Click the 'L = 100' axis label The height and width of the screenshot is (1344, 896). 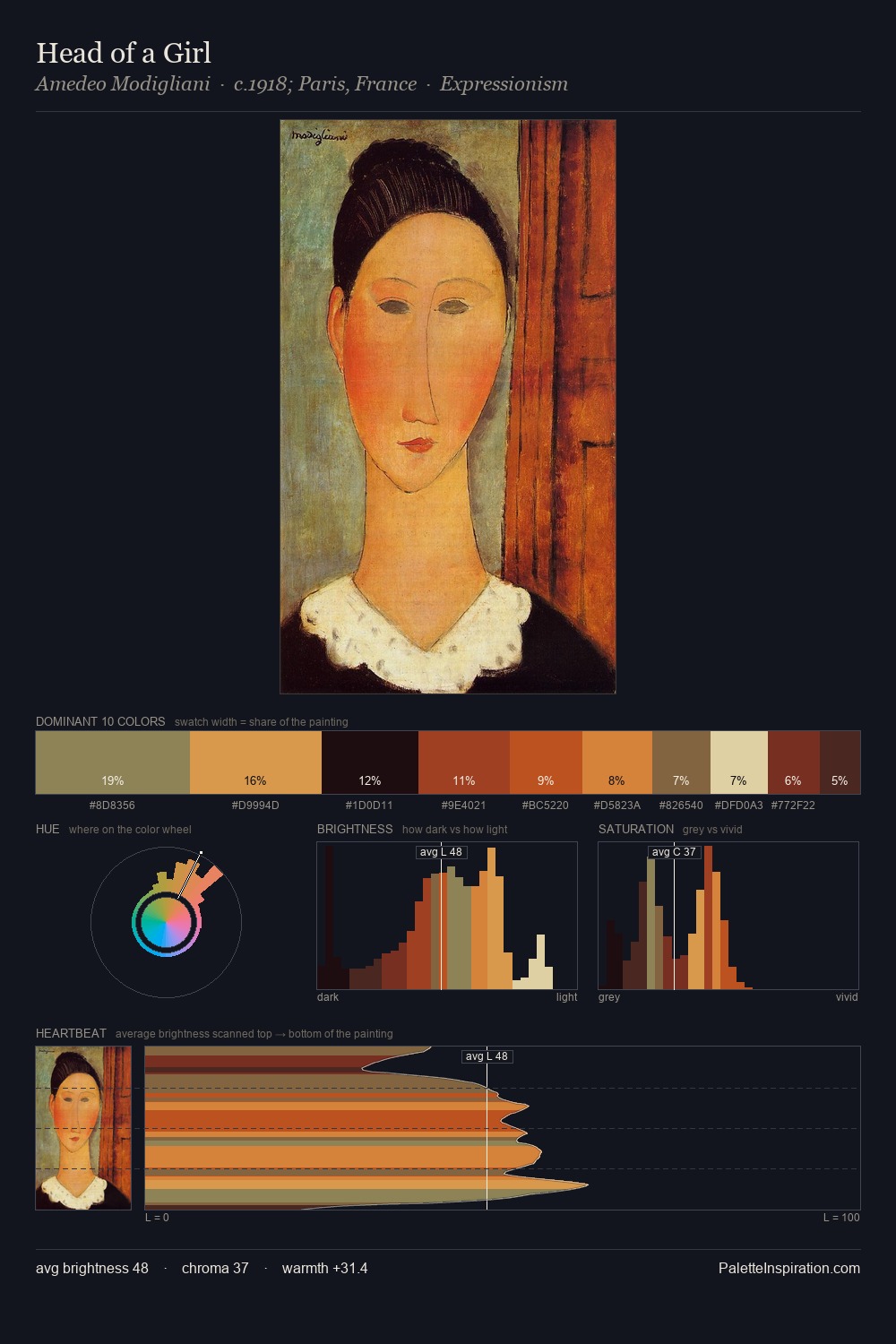[841, 1218]
